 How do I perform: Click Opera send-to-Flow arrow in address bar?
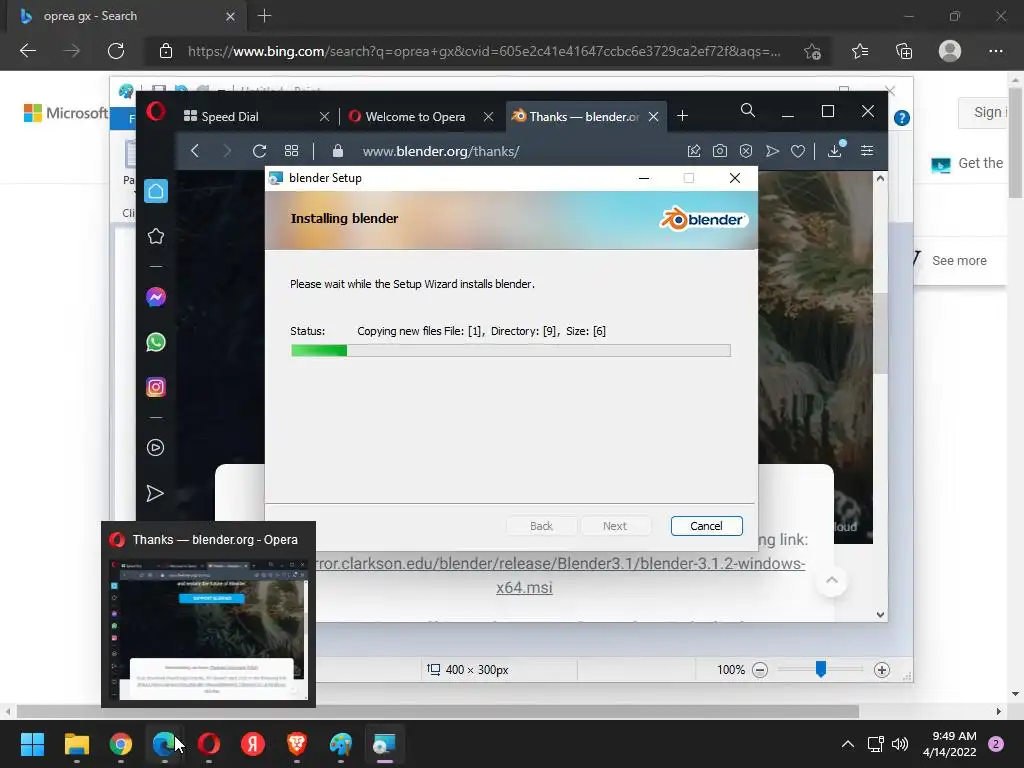point(772,151)
